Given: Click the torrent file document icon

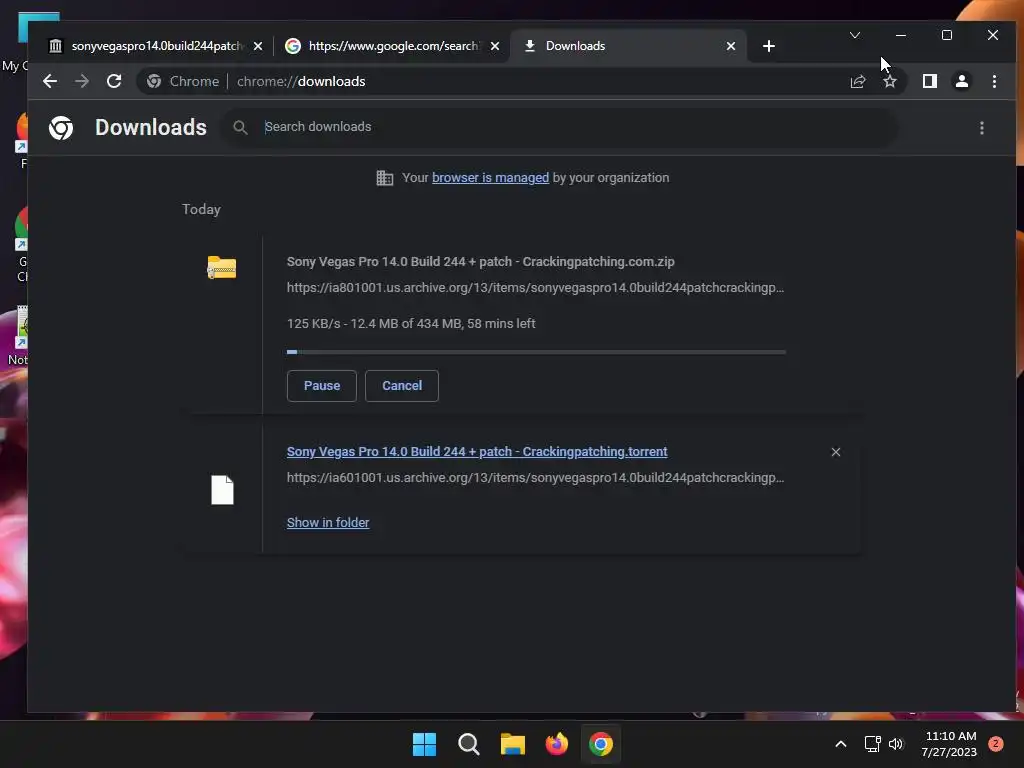Looking at the screenshot, I should (222, 490).
